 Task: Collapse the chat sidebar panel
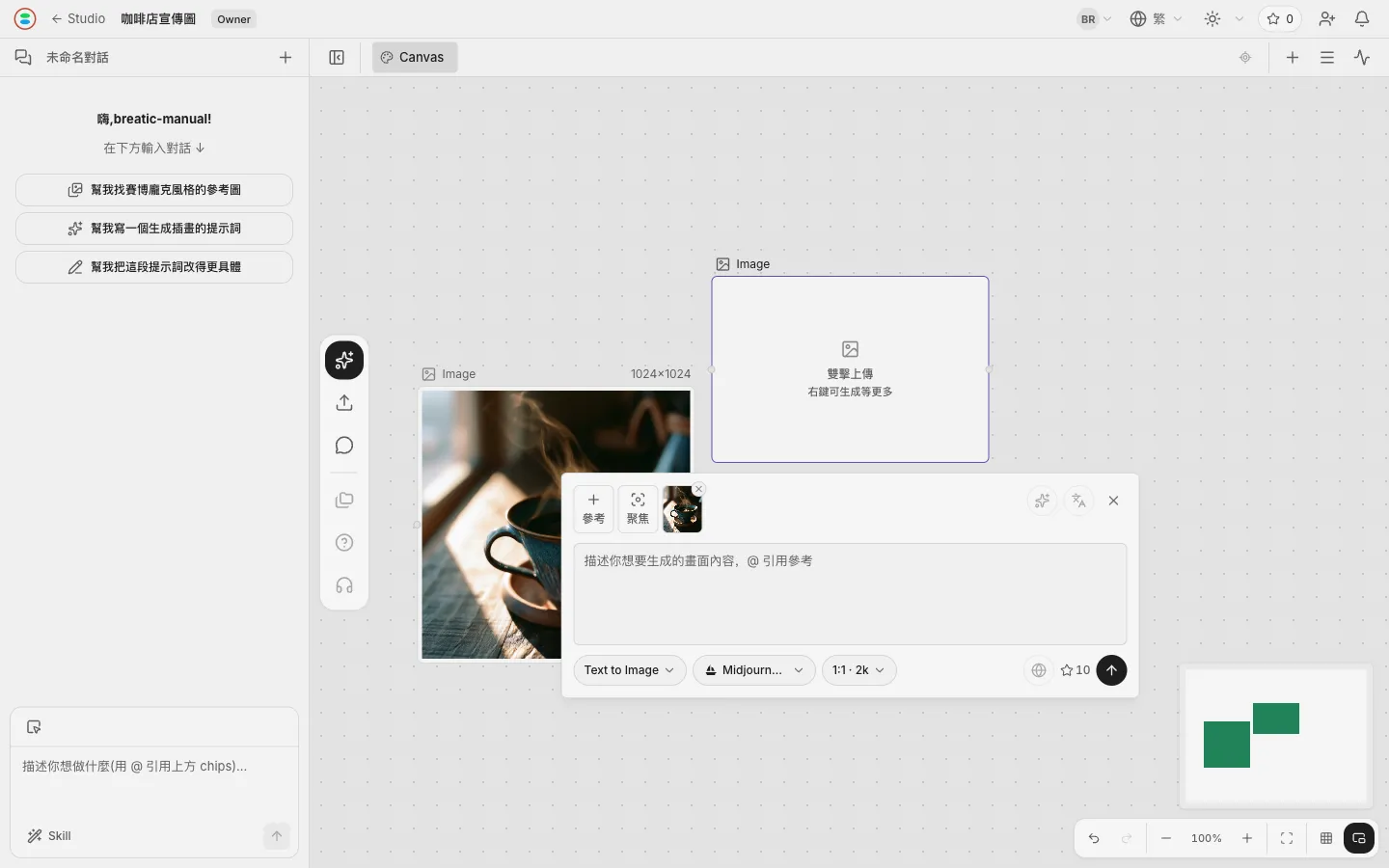337,57
